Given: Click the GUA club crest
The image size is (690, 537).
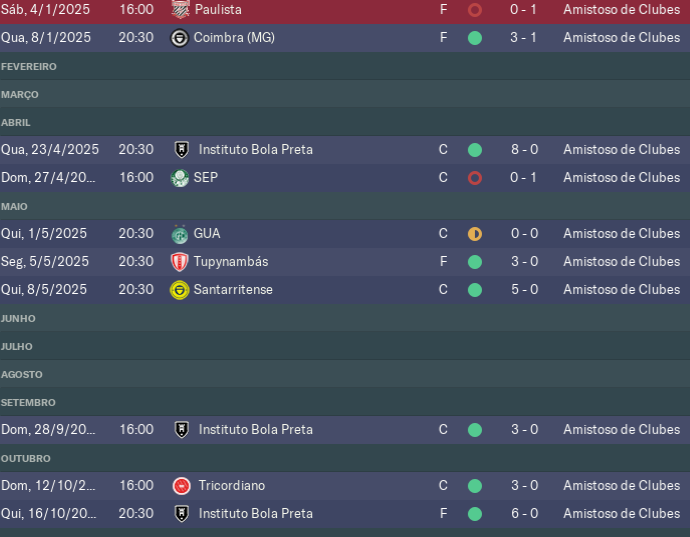Looking at the screenshot, I should (180, 234).
